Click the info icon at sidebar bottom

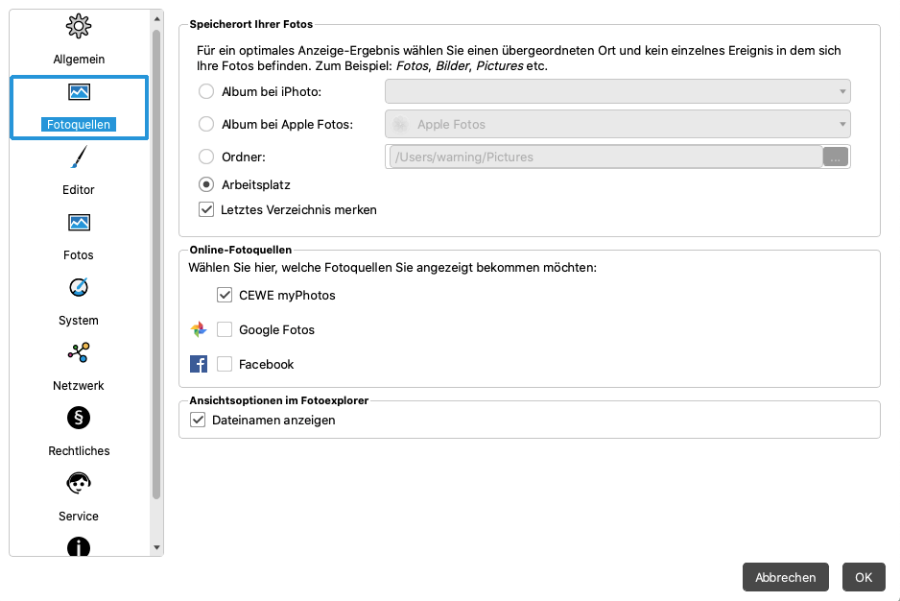tap(78, 546)
